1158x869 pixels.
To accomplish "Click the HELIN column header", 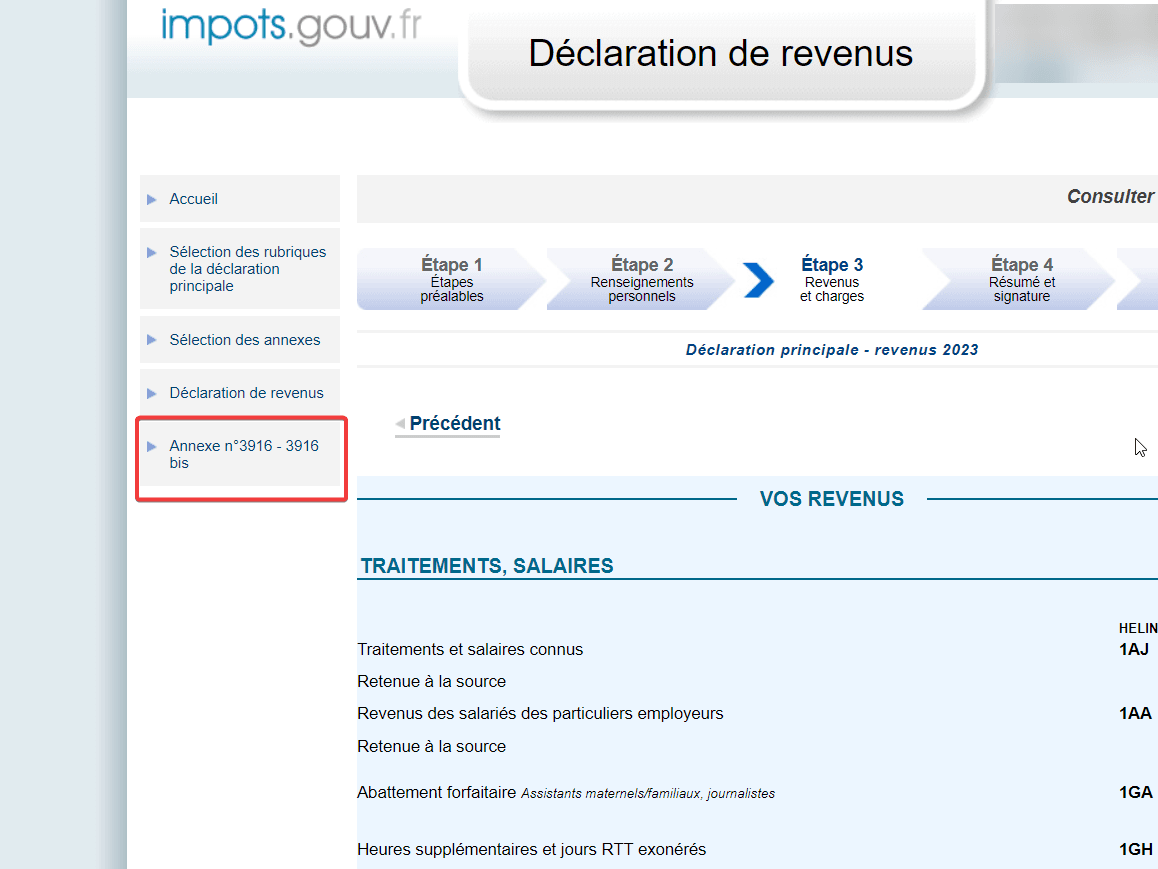I will 1136,628.
